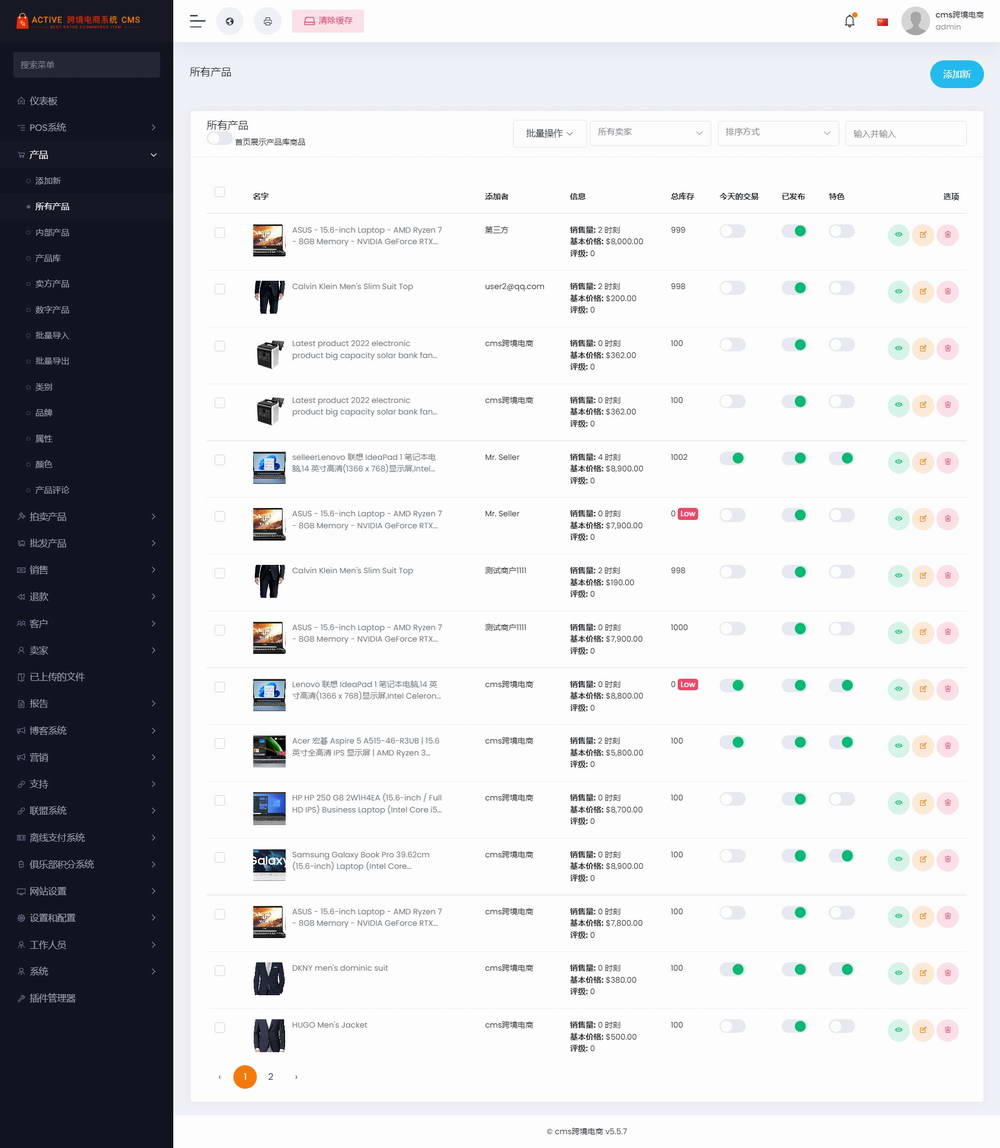Open the POS printer icon in header
This screenshot has width=1000, height=1148.
point(267,21)
